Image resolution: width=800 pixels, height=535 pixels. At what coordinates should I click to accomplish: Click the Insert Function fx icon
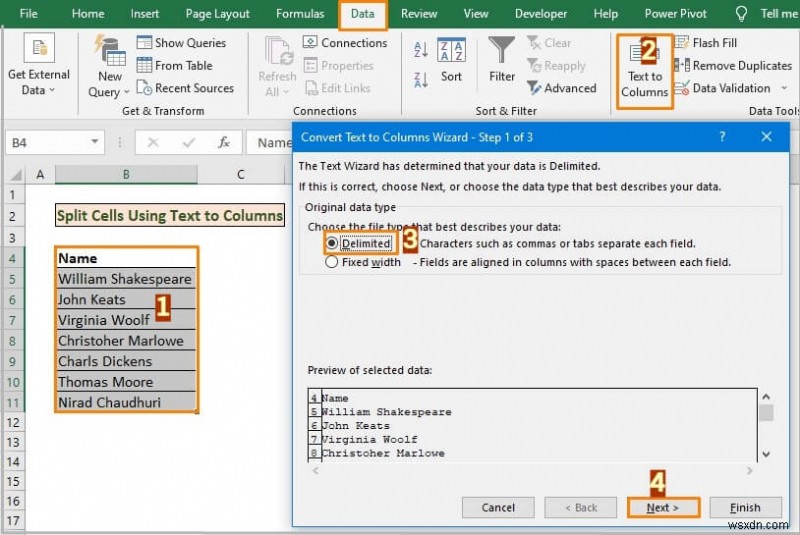[224, 143]
